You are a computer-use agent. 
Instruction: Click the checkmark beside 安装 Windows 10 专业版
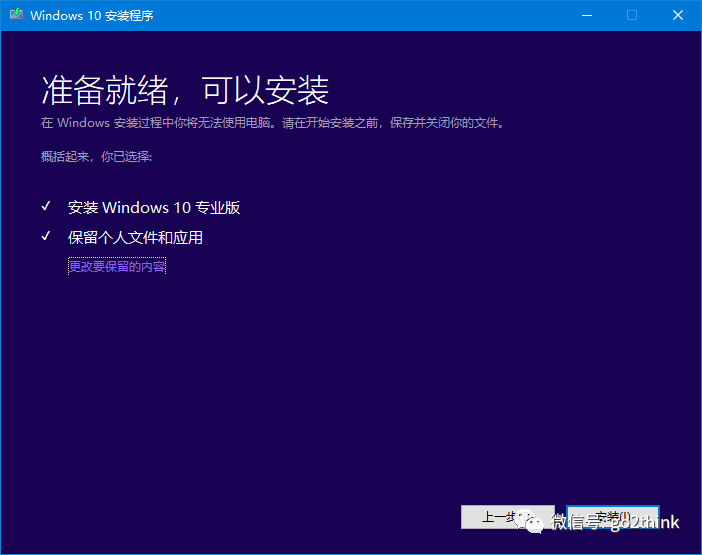[46, 206]
